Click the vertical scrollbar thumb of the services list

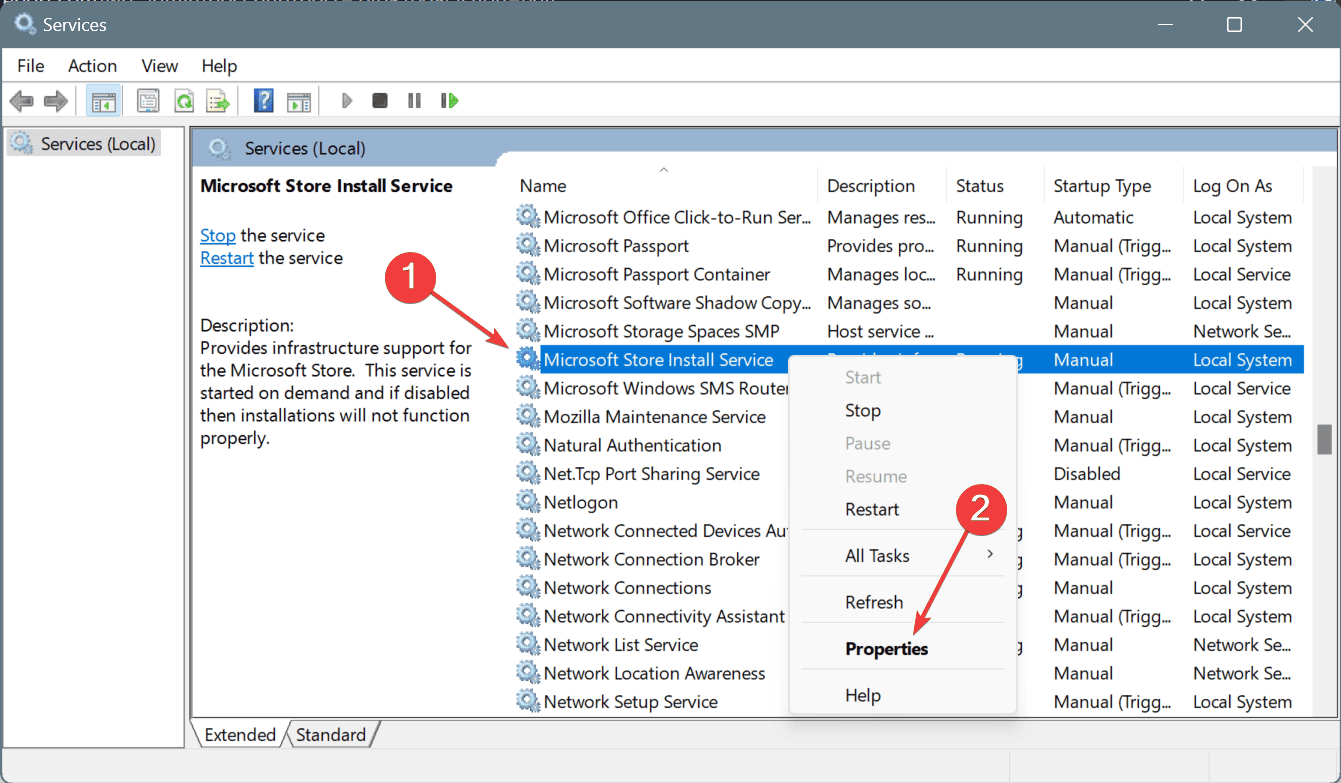pyautogui.click(x=1324, y=439)
